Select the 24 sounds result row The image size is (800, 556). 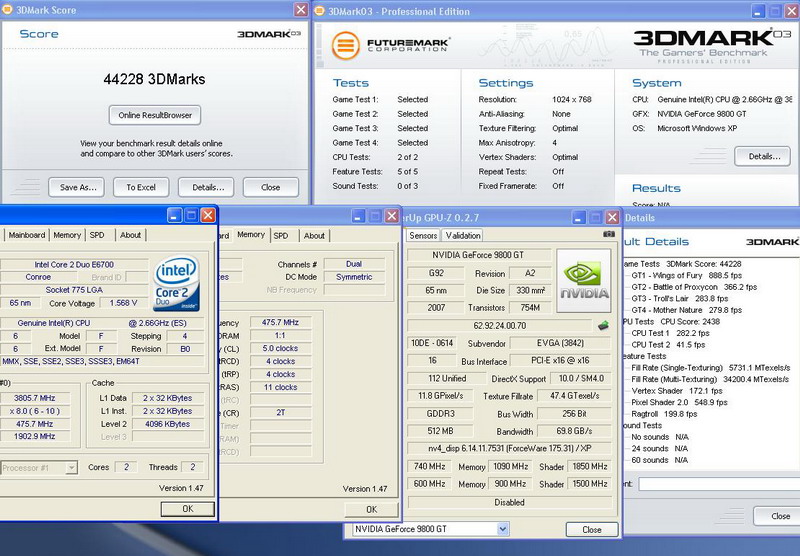tap(660, 448)
